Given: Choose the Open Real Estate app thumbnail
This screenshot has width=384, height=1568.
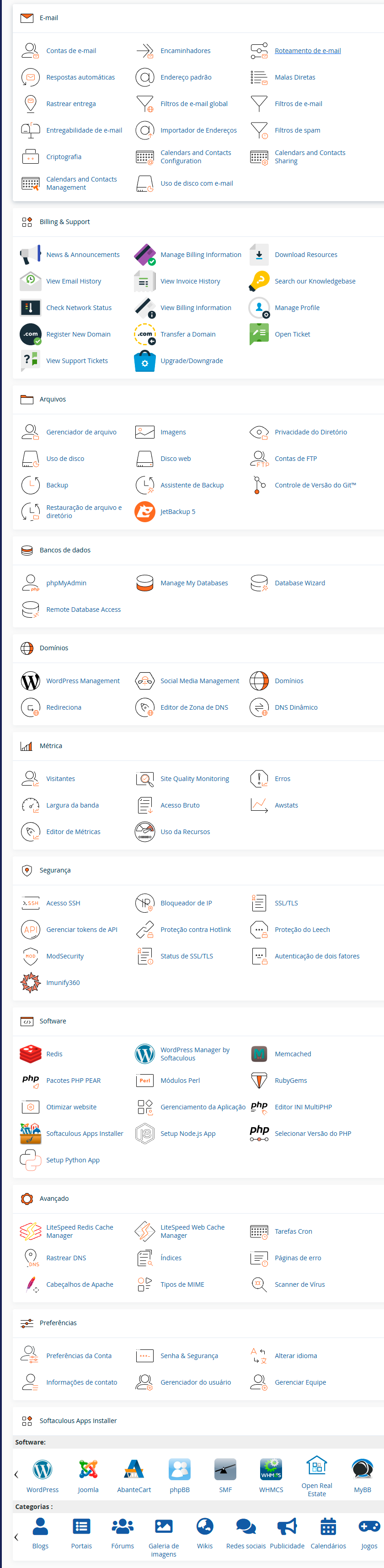Looking at the screenshot, I should pos(316,1467).
